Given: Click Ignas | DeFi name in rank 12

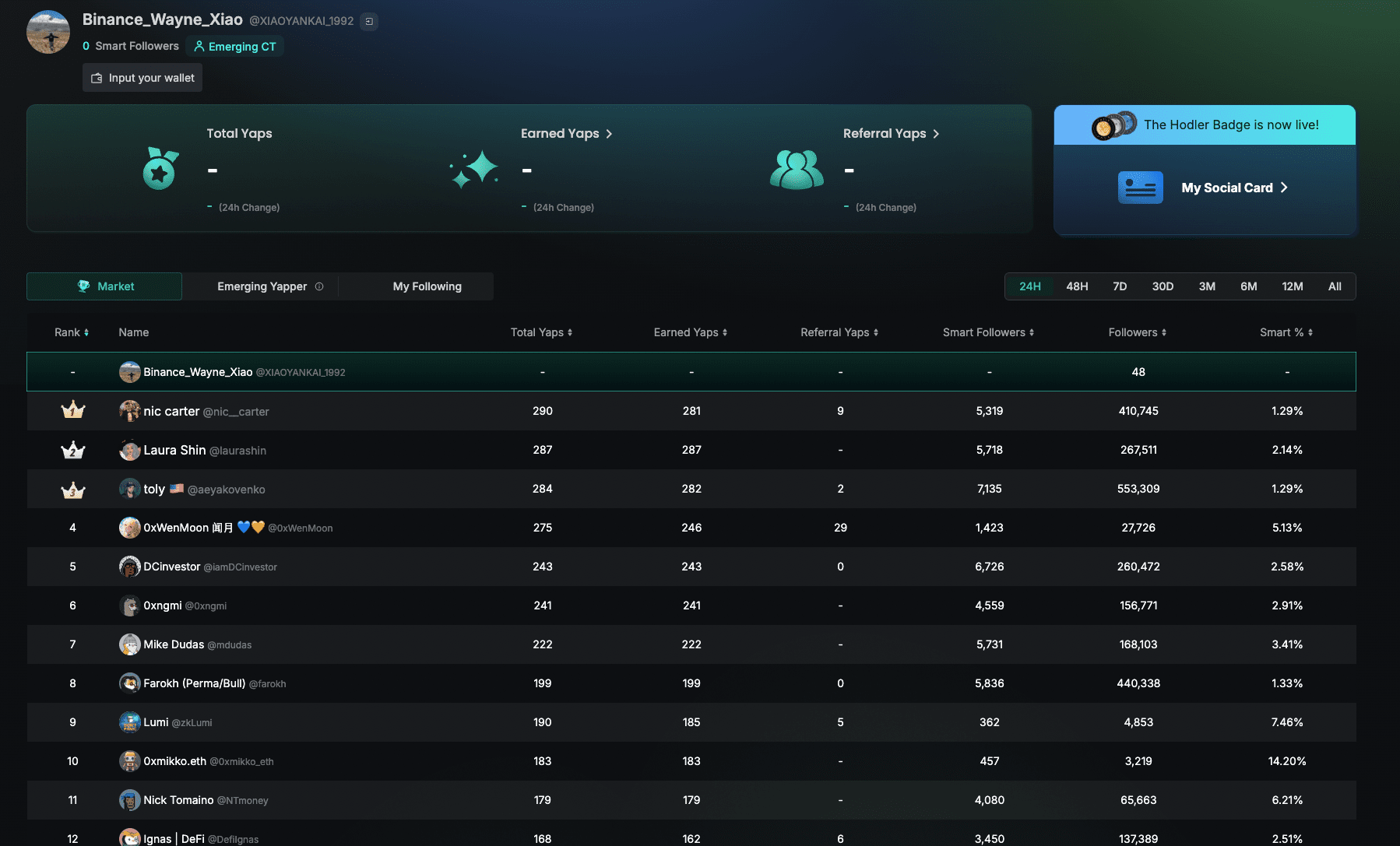Looking at the screenshot, I should coord(174,839).
